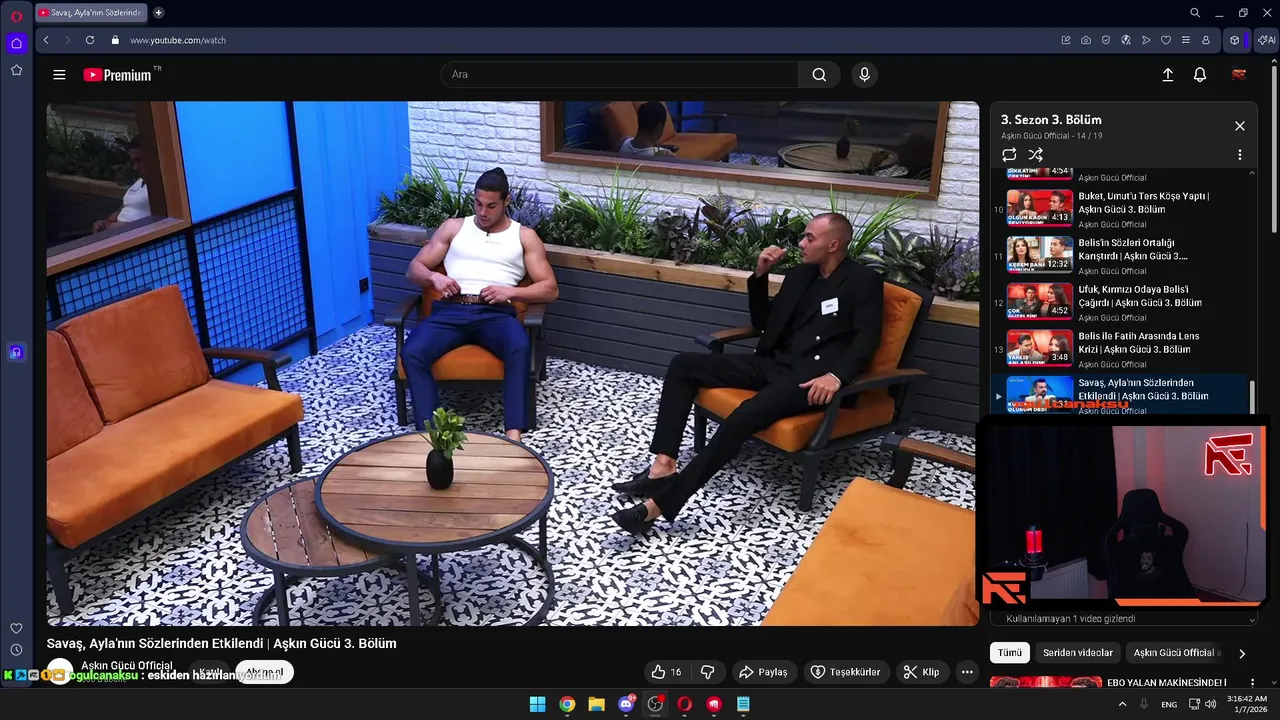Click the Paylaş share button
Viewport: 1280px width, 720px height.
(764, 672)
